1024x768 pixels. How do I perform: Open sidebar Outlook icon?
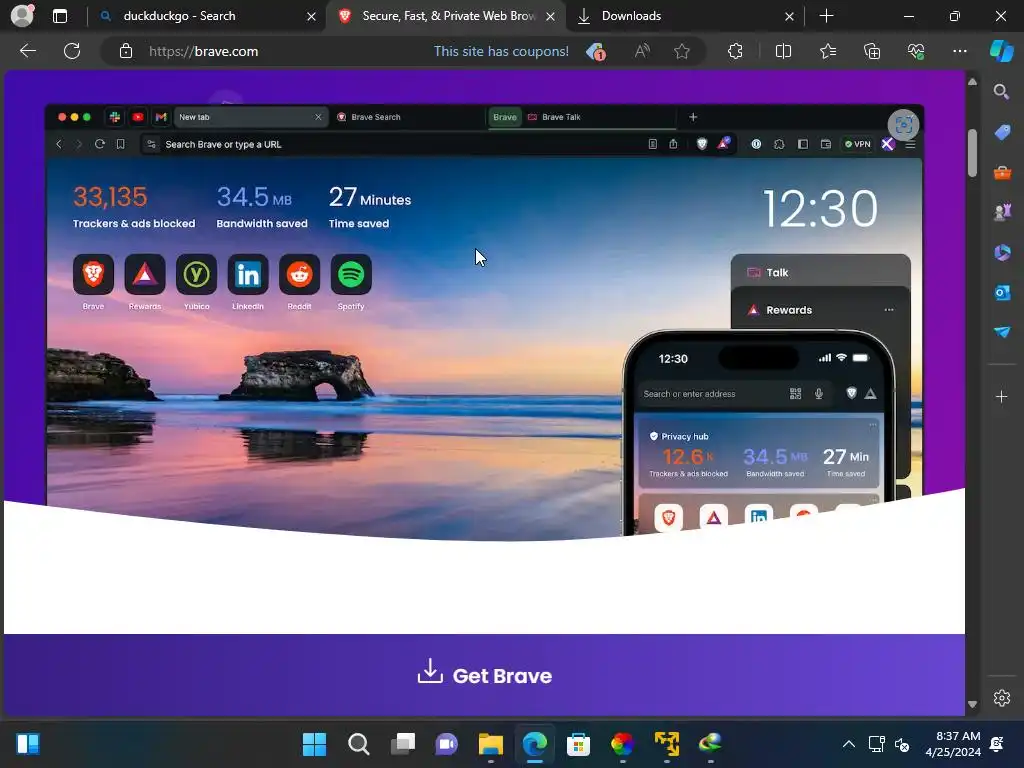[x=1002, y=292]
